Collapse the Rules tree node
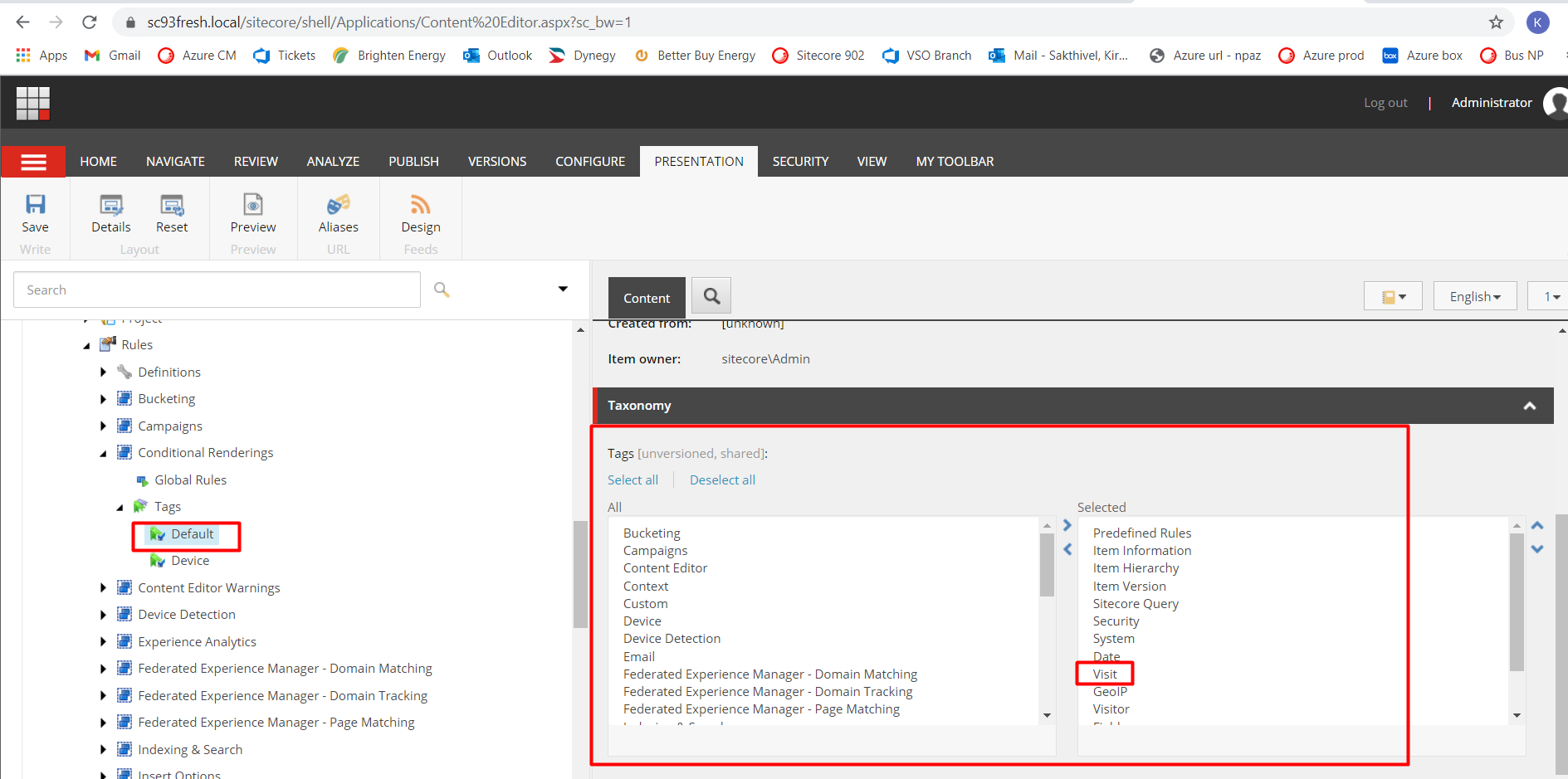The height and width of the screenshot is (779, 1568). click(86, 345)
